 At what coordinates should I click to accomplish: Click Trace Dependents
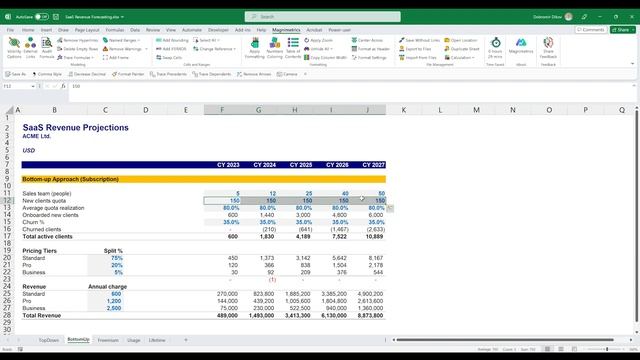coord(211,74)
